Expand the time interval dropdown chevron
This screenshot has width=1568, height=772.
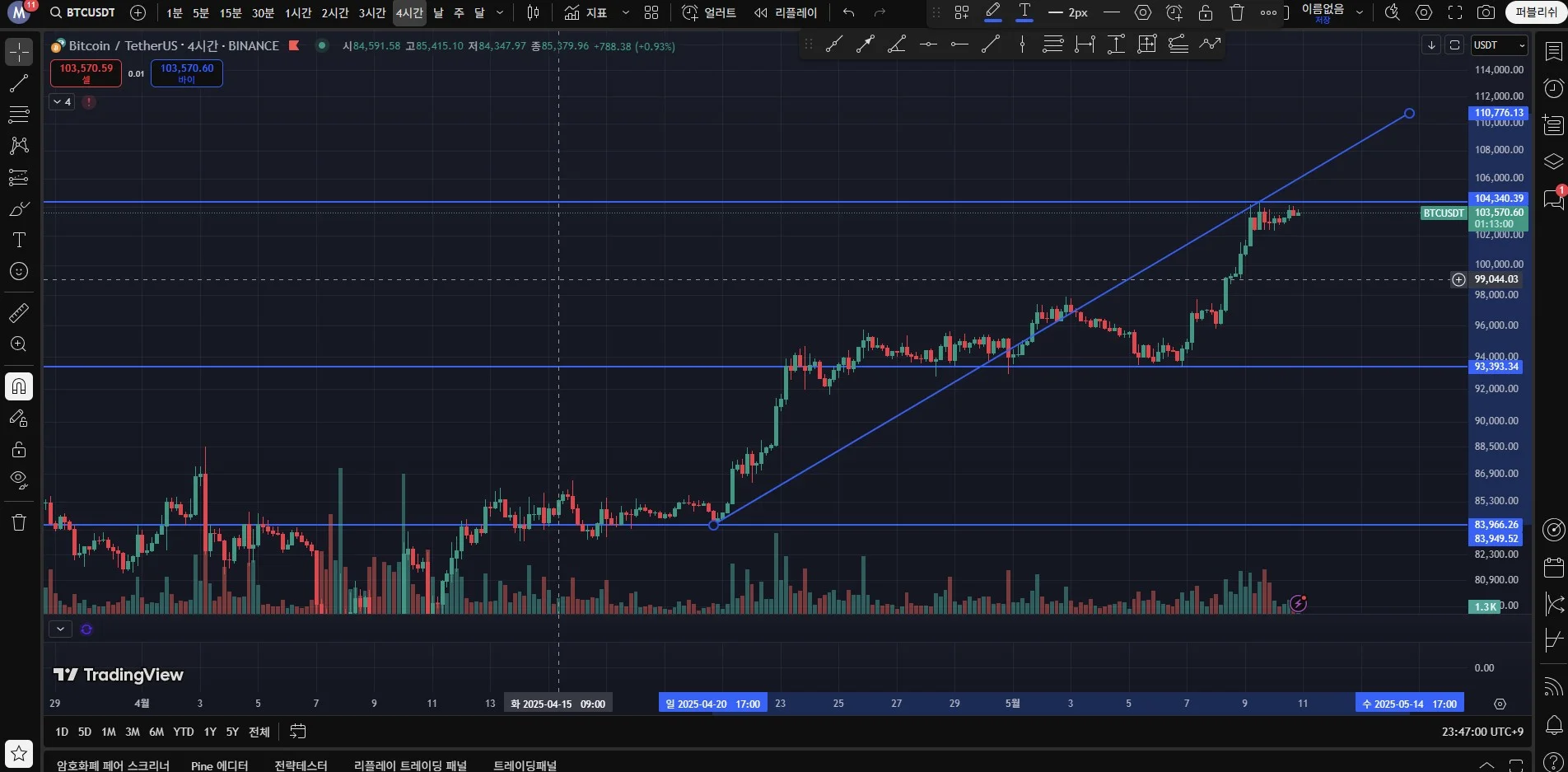click(500, 12)
